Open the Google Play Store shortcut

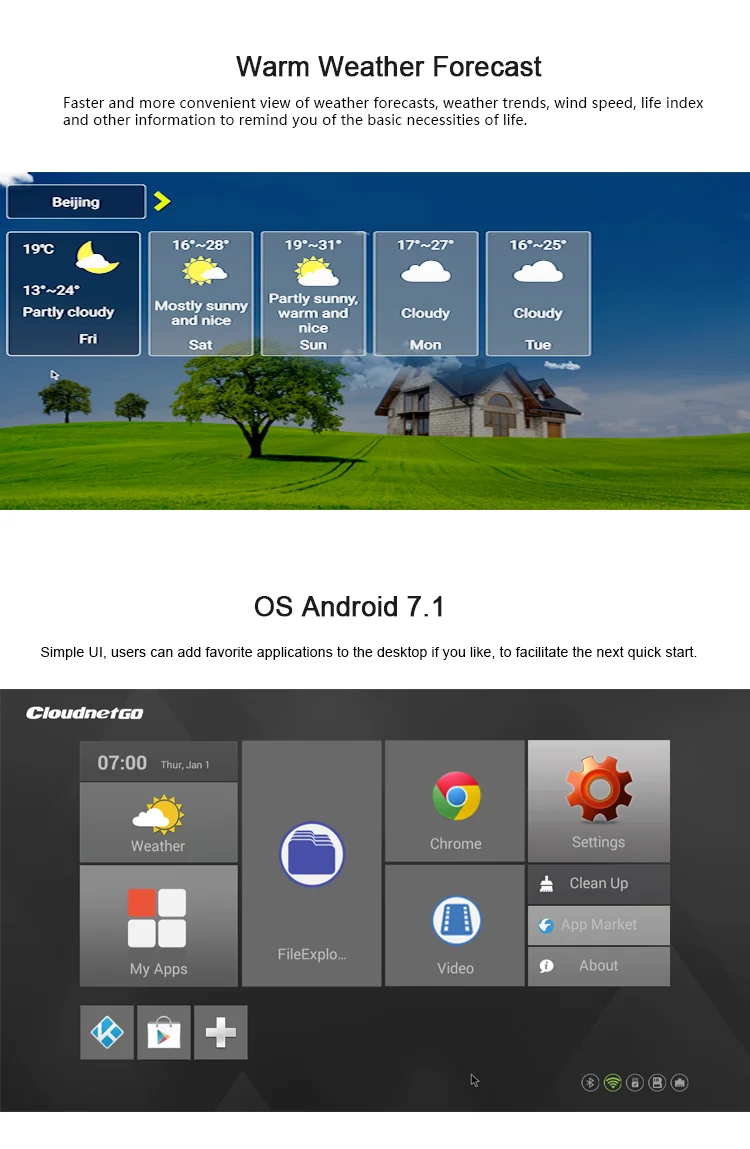tap(163, 1032)
